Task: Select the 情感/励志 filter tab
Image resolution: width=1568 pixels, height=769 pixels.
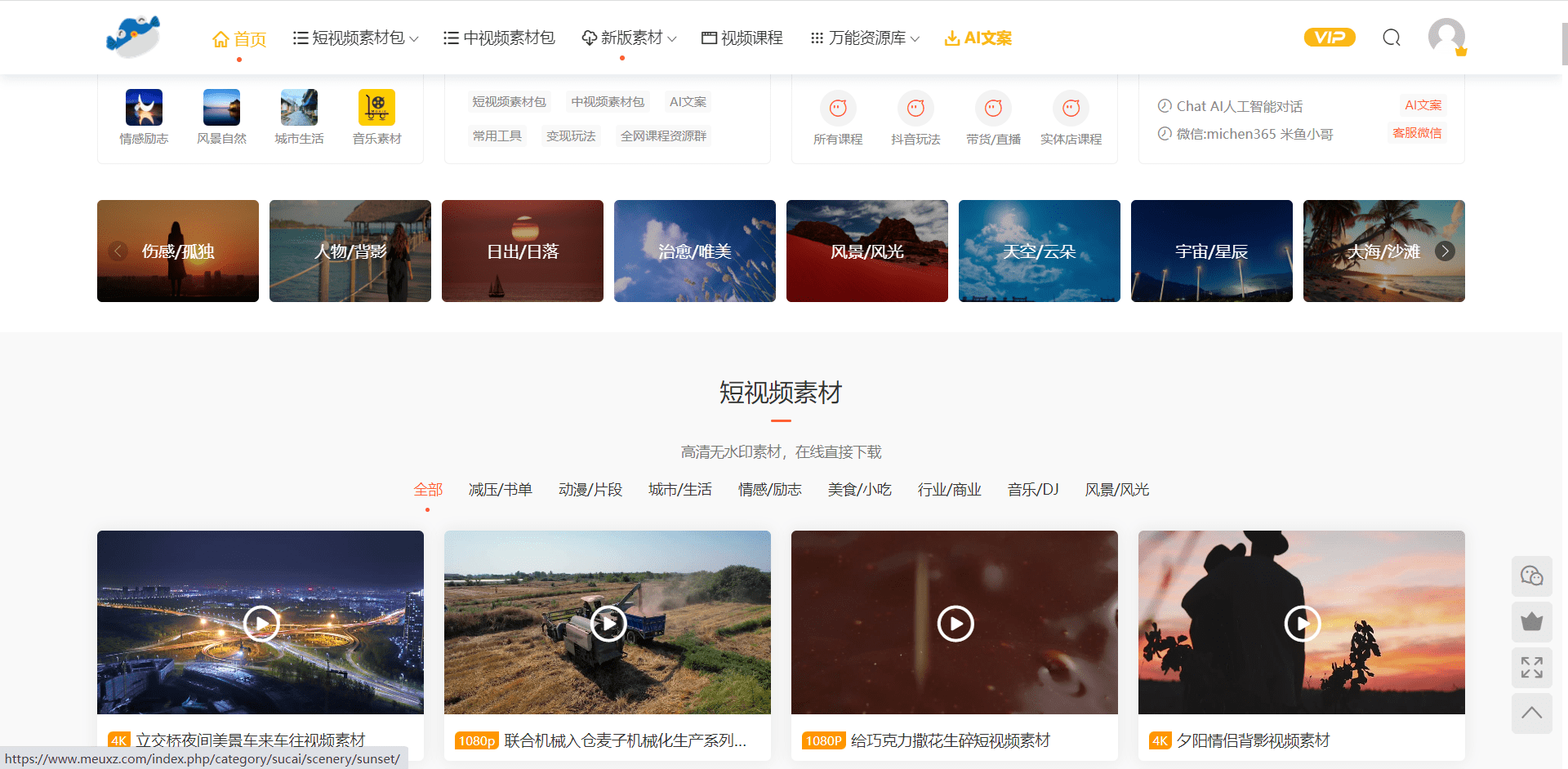Action: click(770, 490)
